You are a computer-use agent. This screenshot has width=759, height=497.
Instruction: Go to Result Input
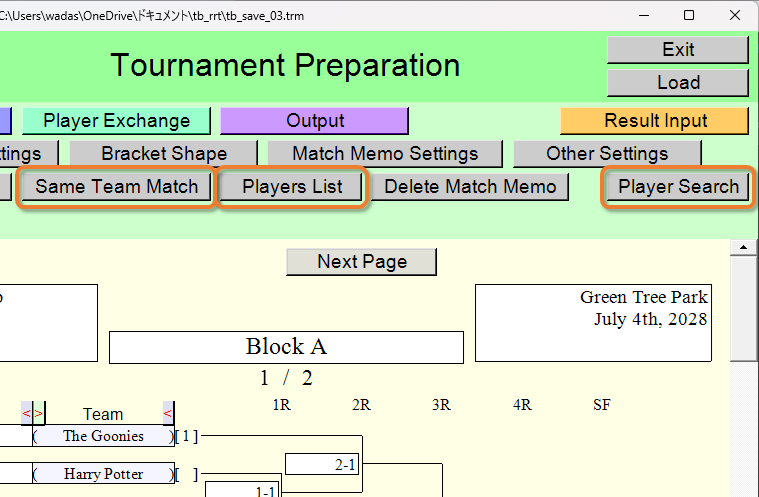tap(655, 121)
